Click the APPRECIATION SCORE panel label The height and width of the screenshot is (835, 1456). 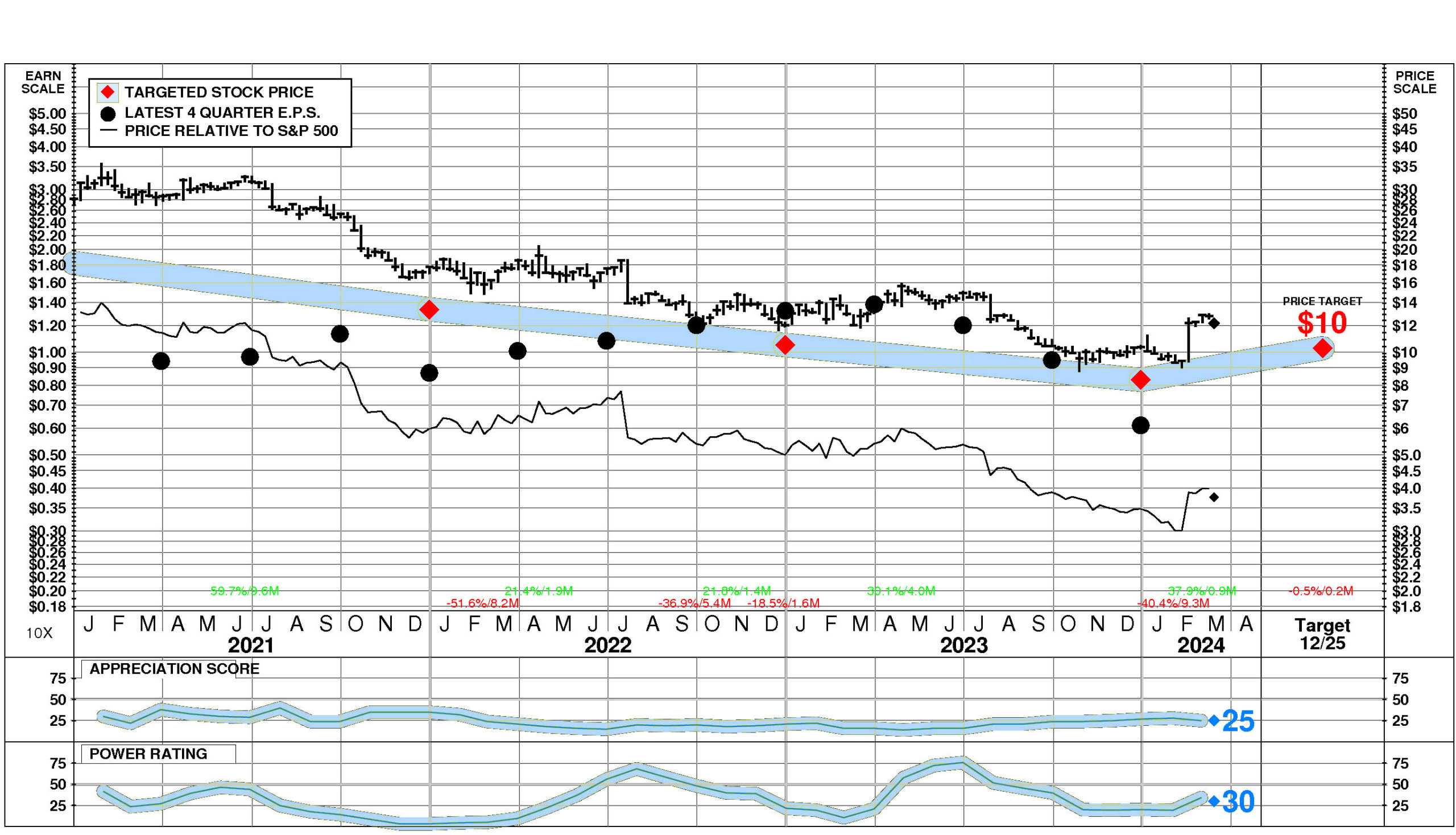coord(175,669)
